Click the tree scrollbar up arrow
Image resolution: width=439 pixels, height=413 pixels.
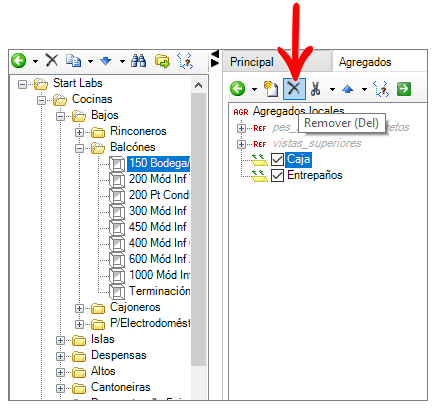click(x=198, y=85)
